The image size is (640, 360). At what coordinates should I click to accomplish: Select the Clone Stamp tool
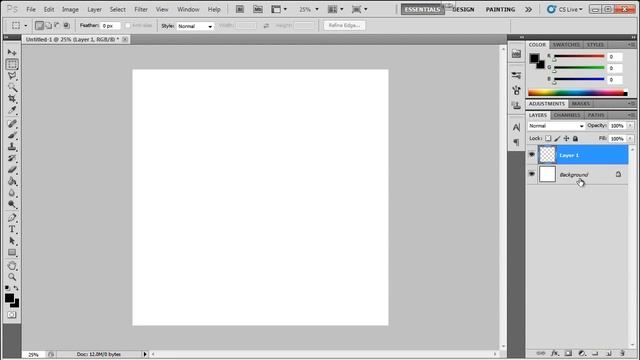[12, 147]
